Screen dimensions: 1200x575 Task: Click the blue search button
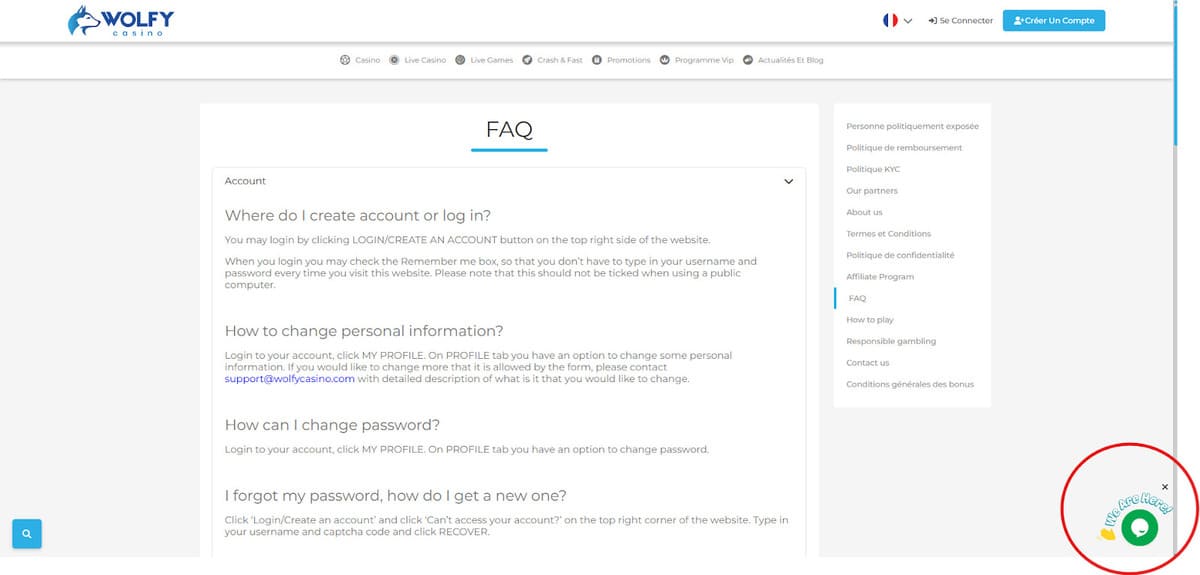27,534
